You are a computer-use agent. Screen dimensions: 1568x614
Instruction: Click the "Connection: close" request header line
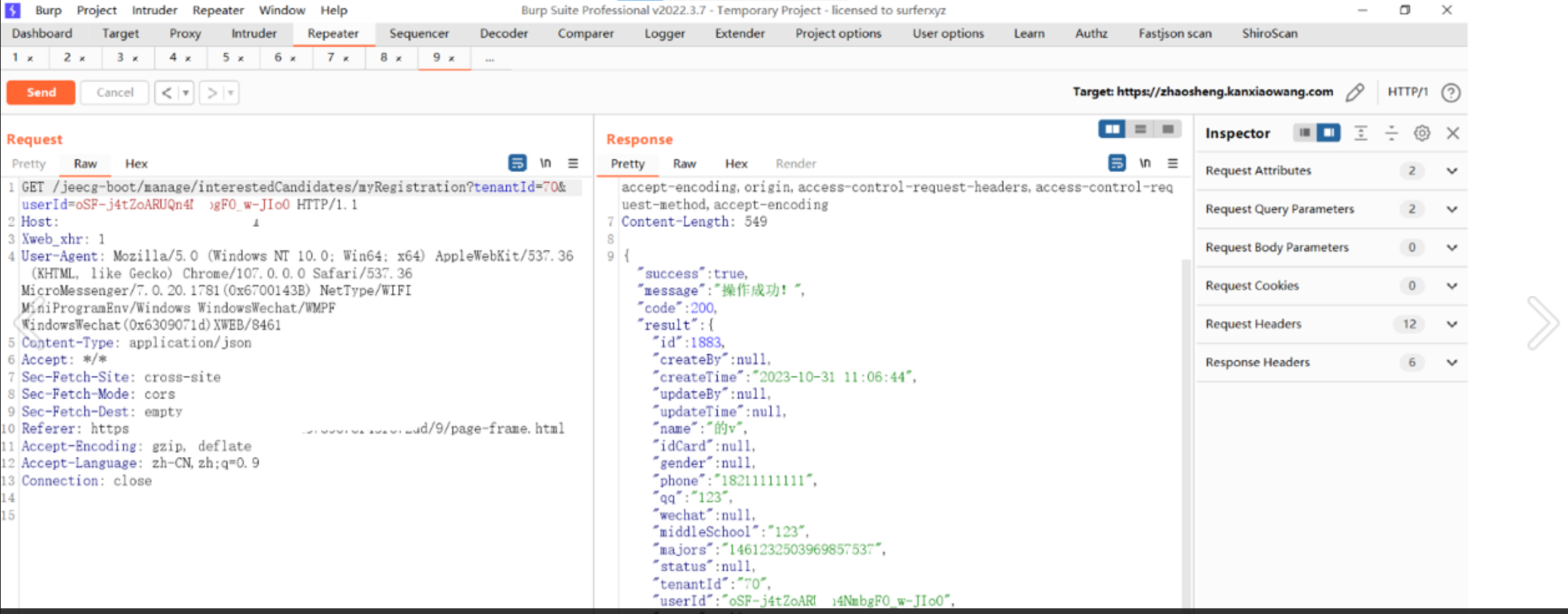[x=87, y=481]
